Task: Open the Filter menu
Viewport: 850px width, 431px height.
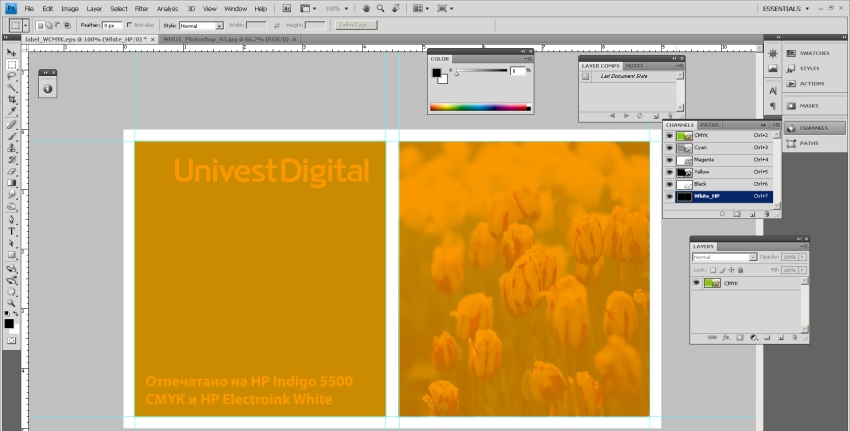Action: click(141, 9)
